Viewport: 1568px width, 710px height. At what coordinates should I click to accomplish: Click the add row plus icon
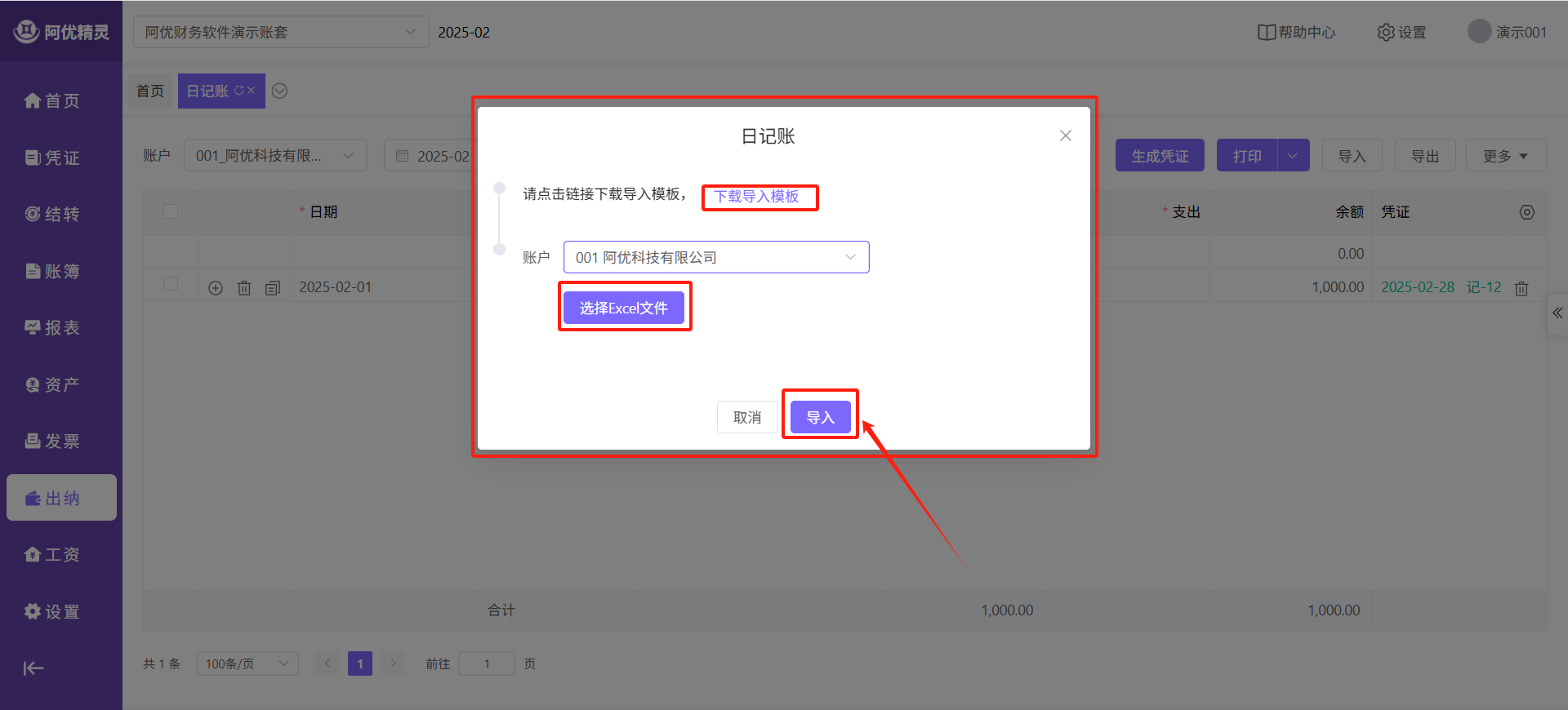tap(216, 288)
